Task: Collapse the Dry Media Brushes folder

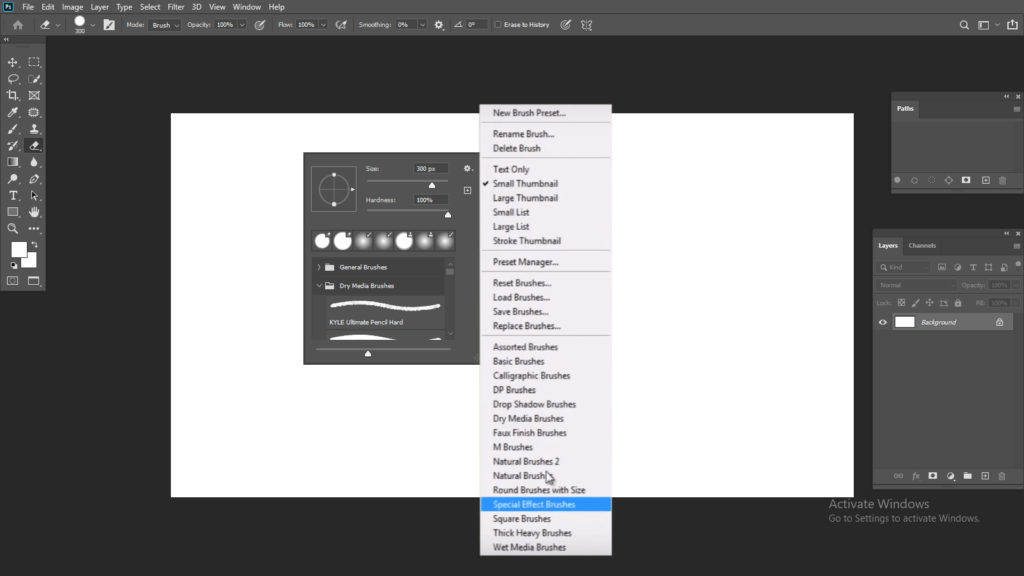Action: click(x=319, y=285)
